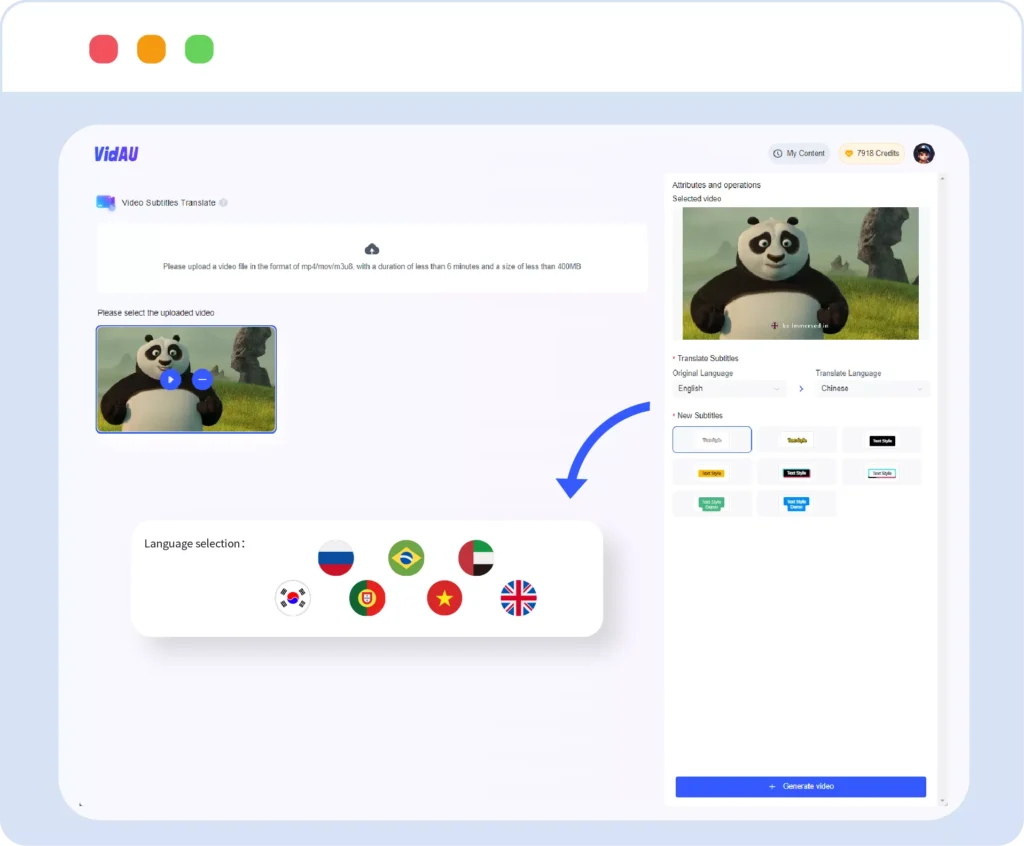Click the Language selection label
The image size is (1024, 846).
click(x=194, y=544)
